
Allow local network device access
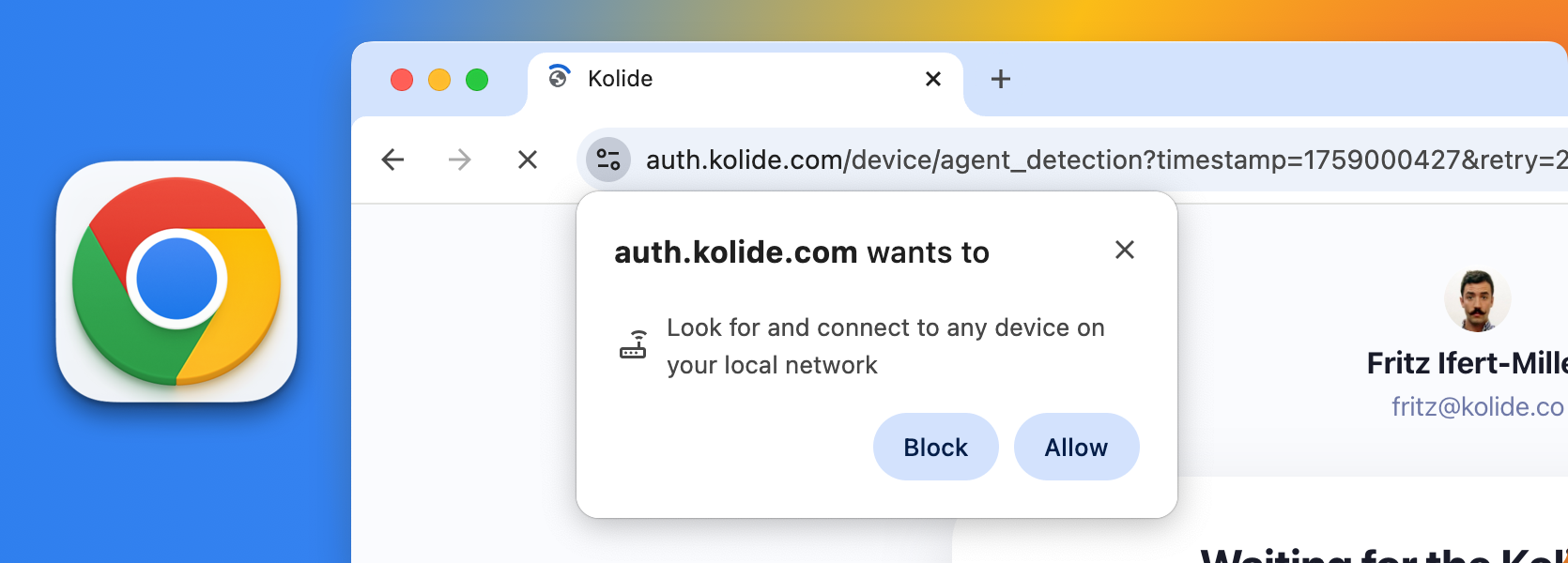1076,447
